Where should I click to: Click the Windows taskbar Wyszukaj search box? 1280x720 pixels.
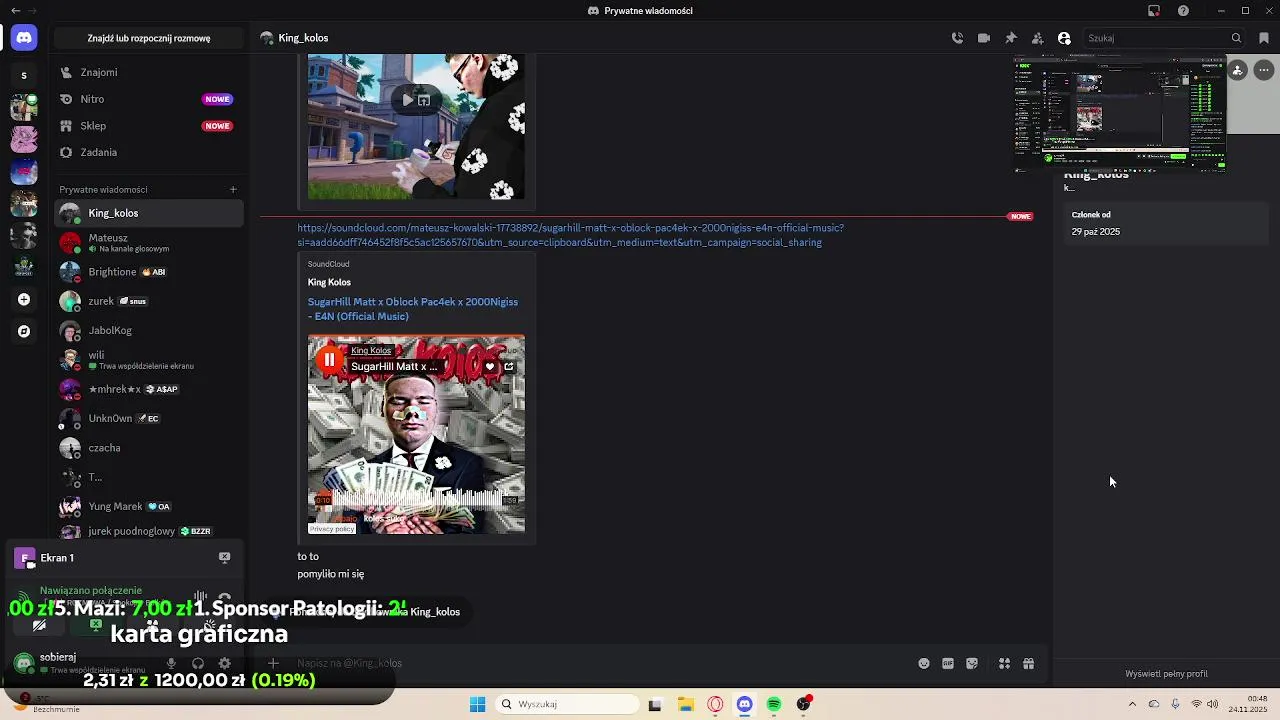pyautogui.click(x=567, y=704)
